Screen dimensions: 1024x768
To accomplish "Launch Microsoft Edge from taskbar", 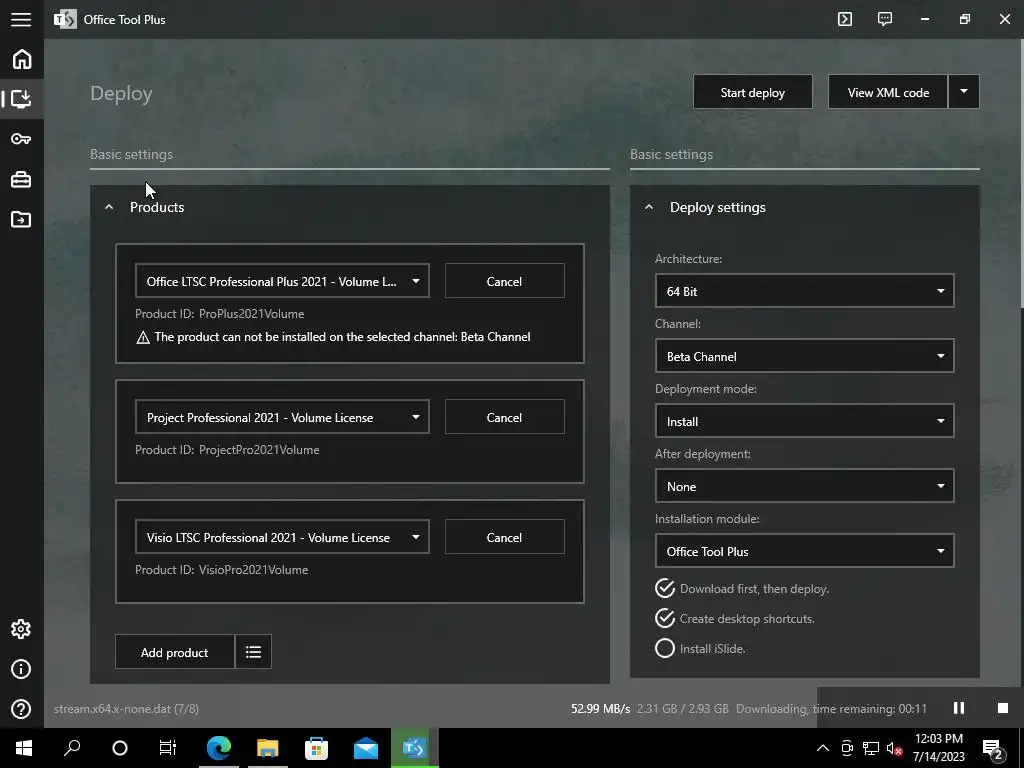I will 219,748.
